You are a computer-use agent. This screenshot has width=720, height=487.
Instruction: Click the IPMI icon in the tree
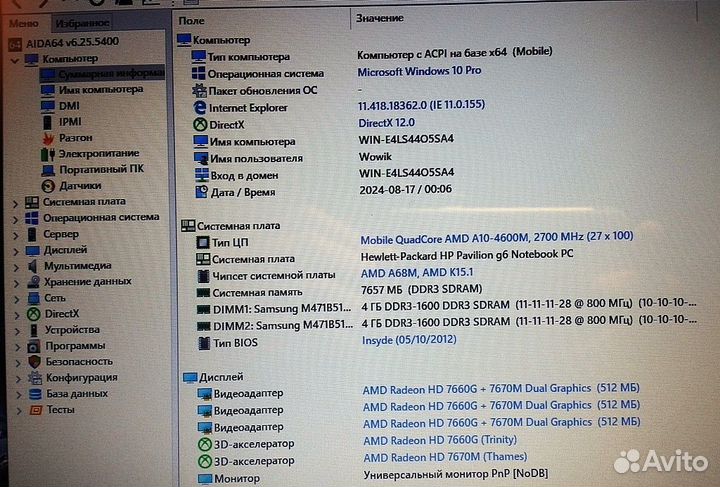(47, 122)
